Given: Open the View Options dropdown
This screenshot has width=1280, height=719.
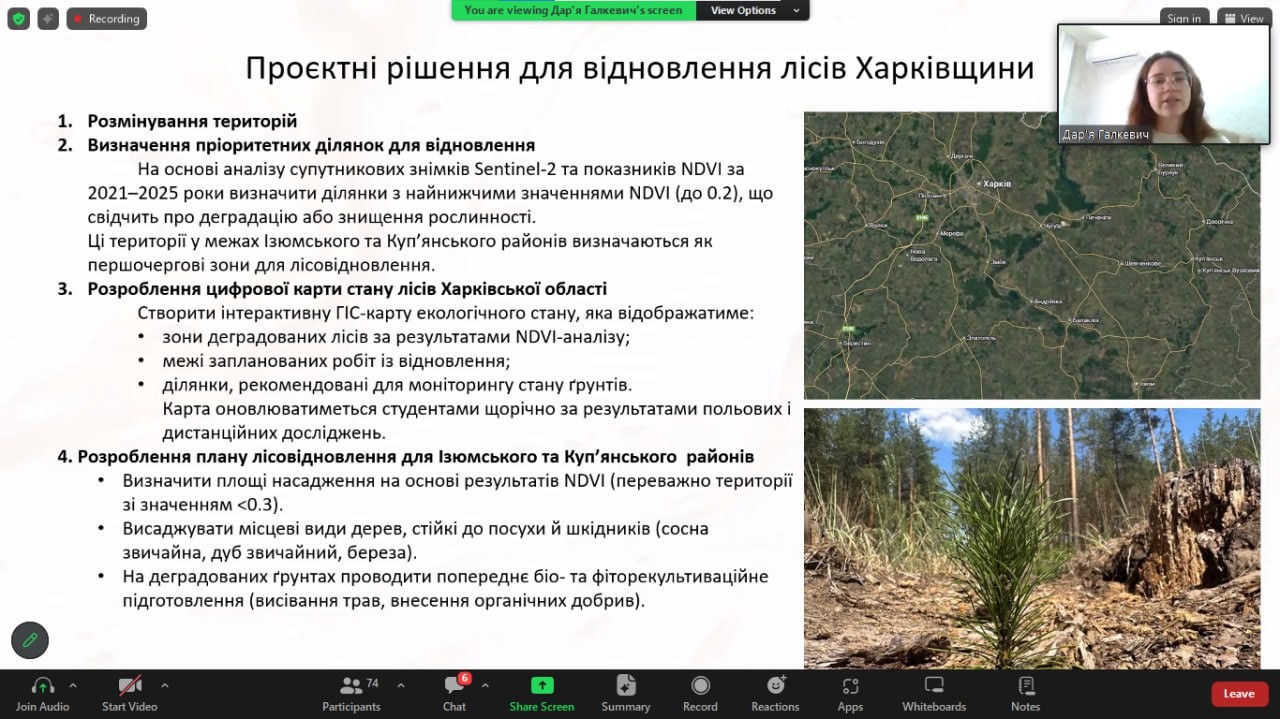Looking at the screenshot, I should click(754, 10).
